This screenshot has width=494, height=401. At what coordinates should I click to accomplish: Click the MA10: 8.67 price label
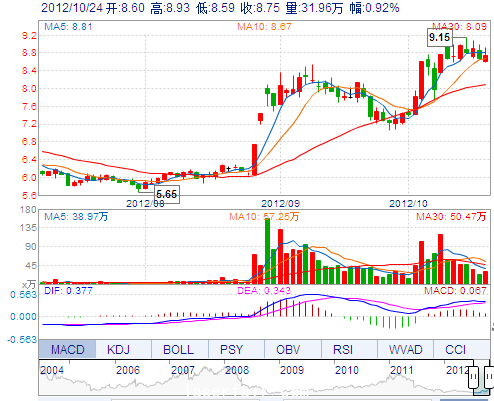264,27
